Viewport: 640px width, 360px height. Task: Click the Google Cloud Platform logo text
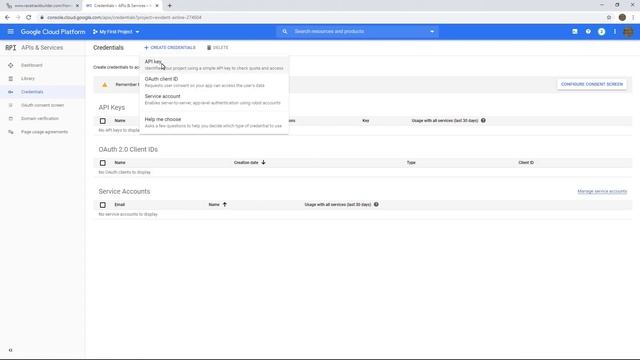click(x=53, y=31)
